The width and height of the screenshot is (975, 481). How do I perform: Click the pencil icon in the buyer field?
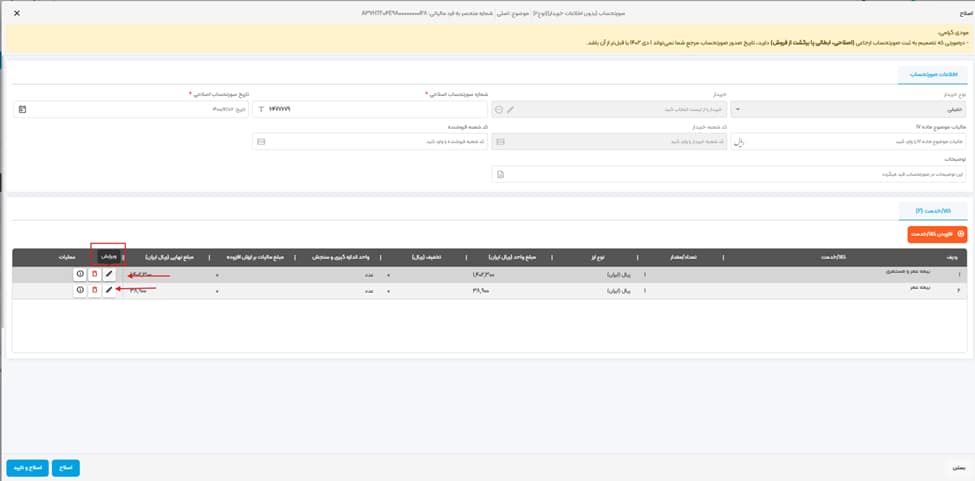point(511,109)
